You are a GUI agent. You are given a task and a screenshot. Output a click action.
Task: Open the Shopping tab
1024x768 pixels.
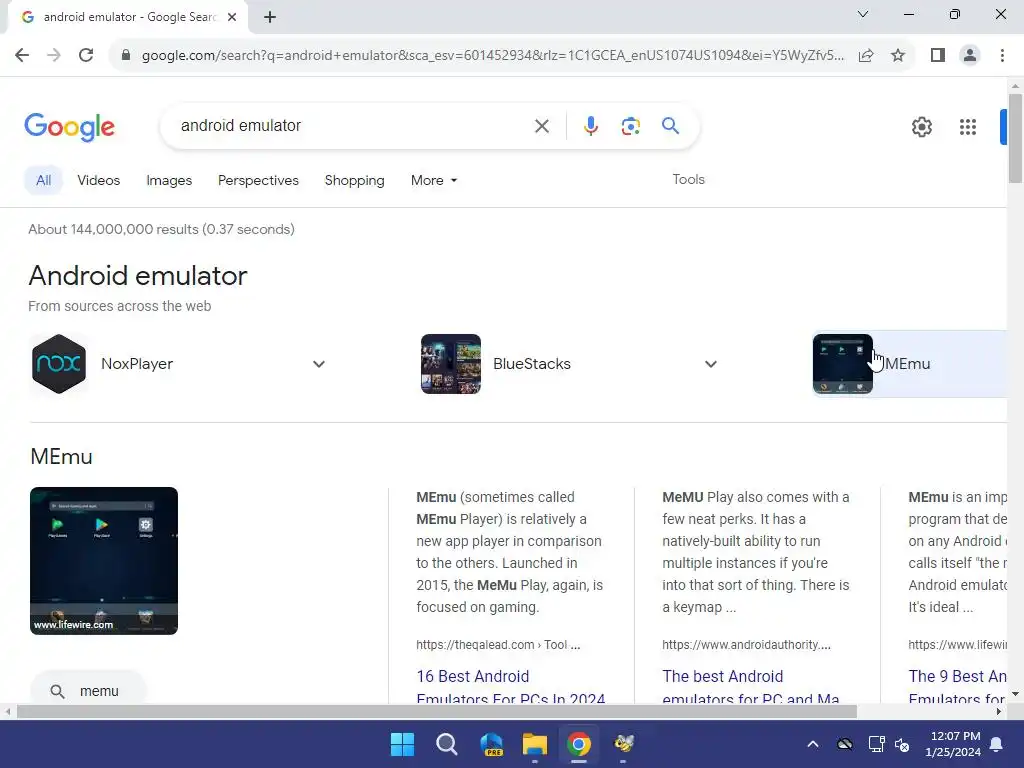pos(355,180)
